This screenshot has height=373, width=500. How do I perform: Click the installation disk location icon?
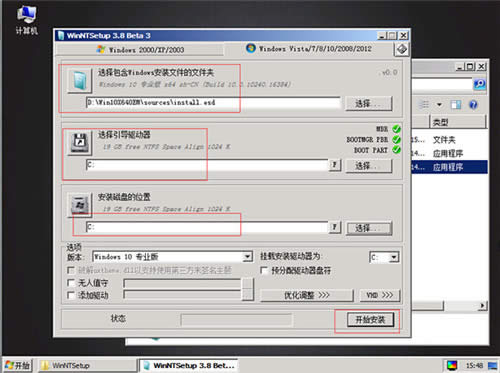point(80,205)
